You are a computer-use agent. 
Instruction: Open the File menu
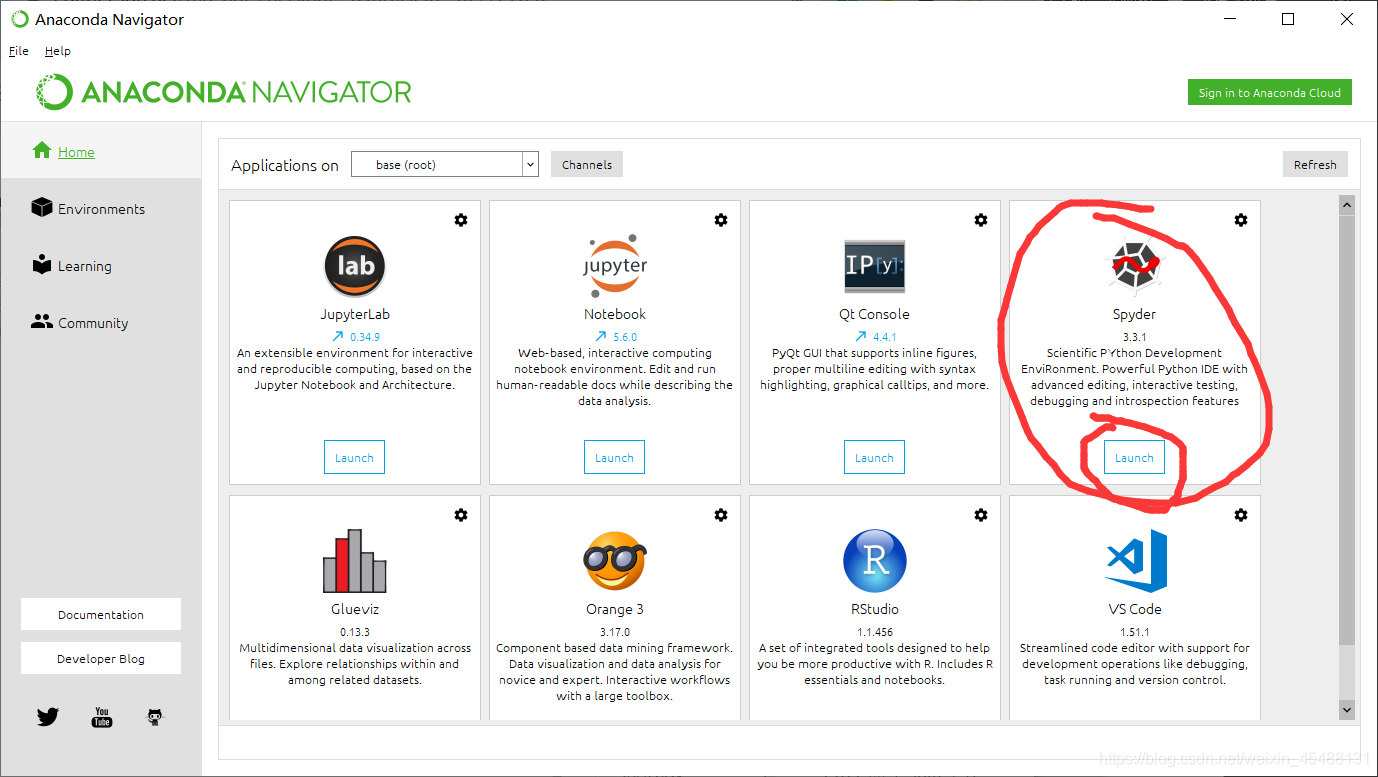point(19,51)
